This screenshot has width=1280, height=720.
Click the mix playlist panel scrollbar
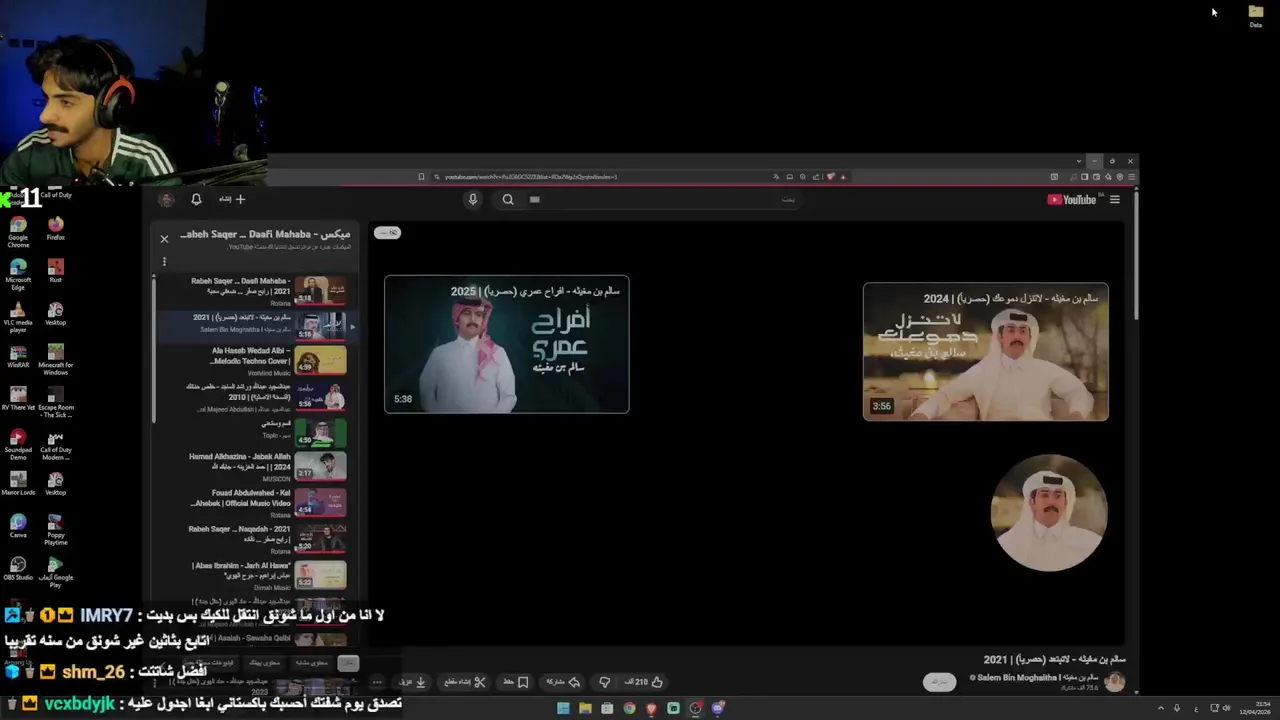point(154,350)
